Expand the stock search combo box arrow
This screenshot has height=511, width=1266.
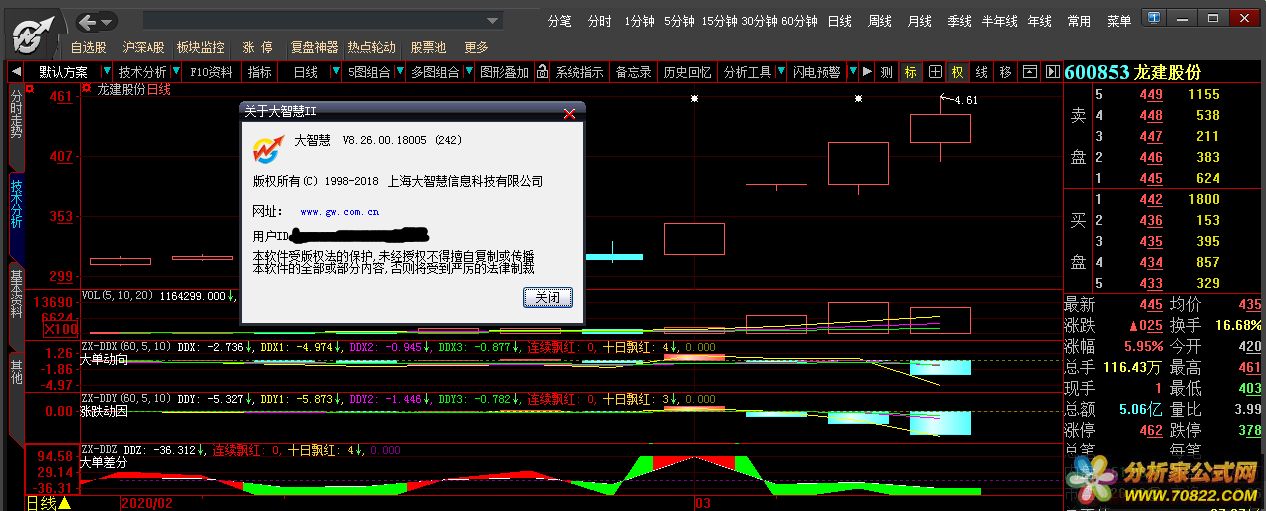tap(492, 20)
